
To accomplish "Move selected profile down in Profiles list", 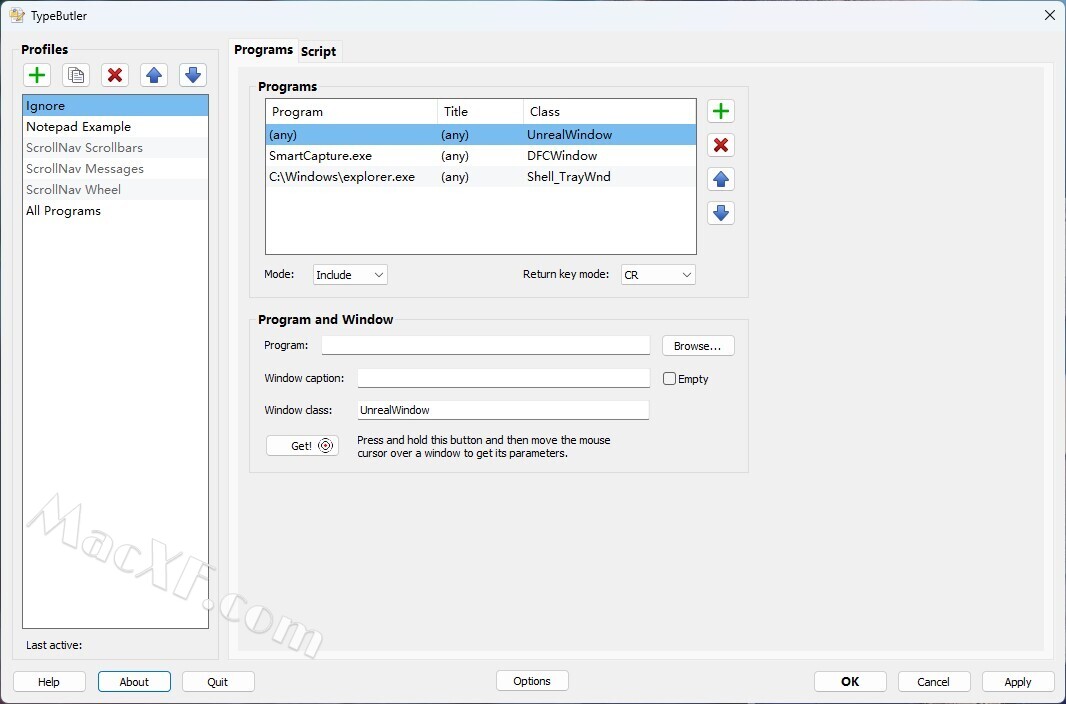I will (x=193, y=75).
